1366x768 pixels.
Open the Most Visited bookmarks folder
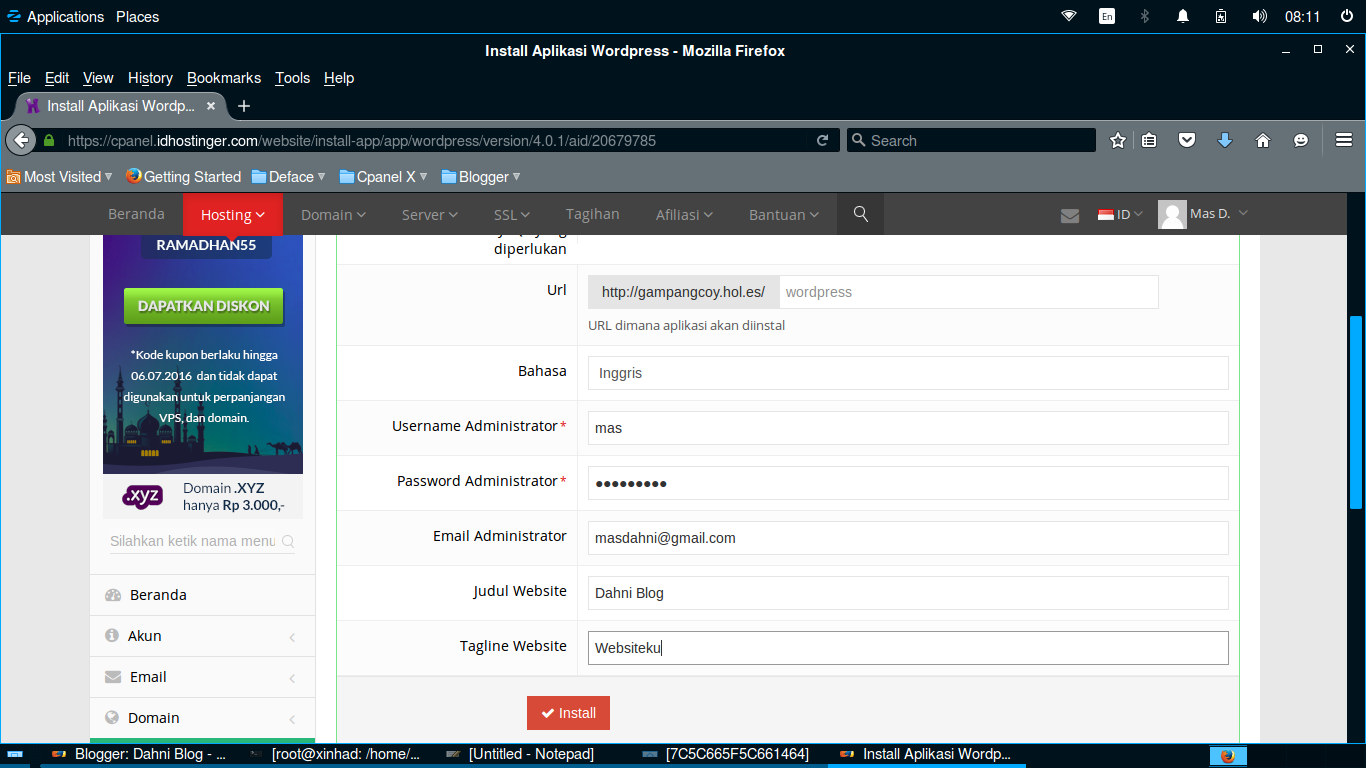(x=61, y=177)
